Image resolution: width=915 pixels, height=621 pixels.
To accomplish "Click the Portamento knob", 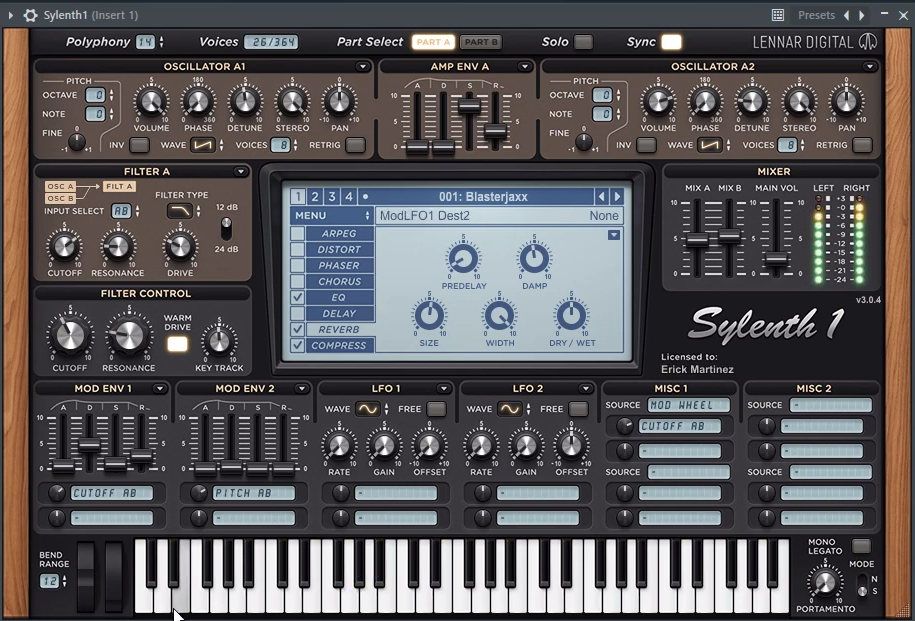I will (825, 582).
